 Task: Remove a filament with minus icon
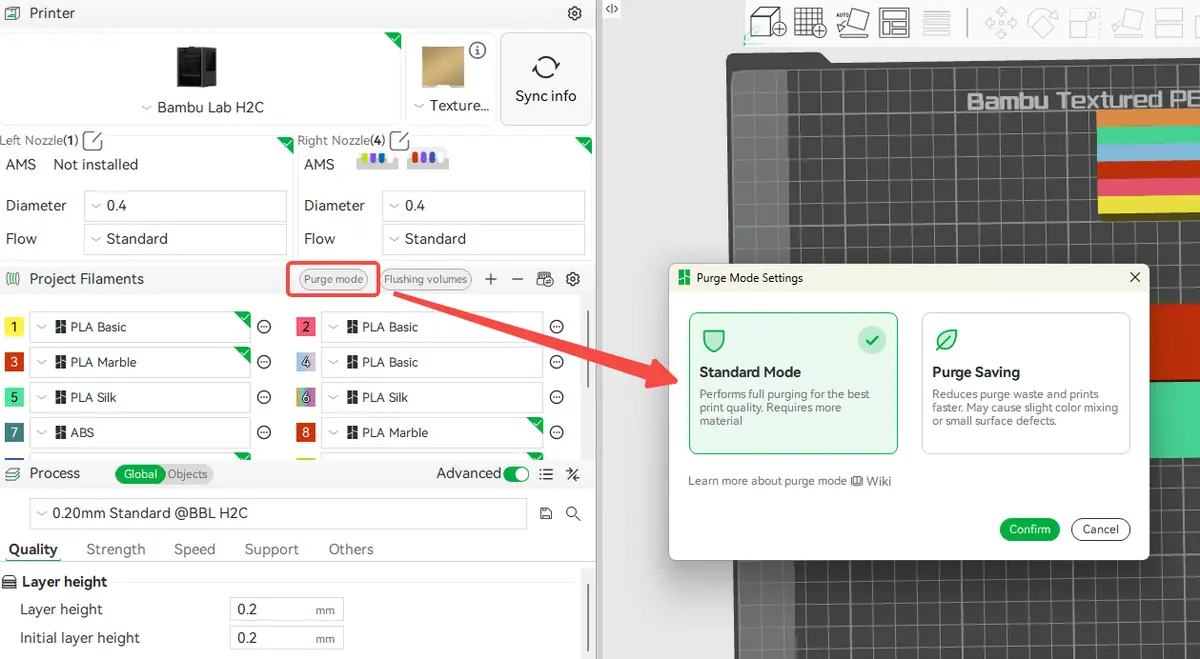pos(517,279)
